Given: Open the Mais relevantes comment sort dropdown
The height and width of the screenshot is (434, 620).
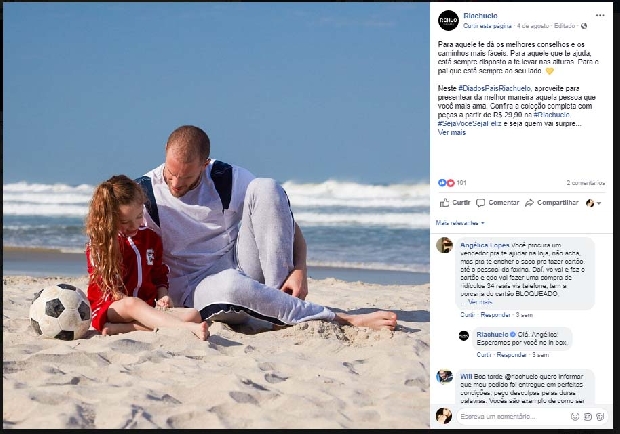Looking at the screenshot, I should (x=459, y=223).
